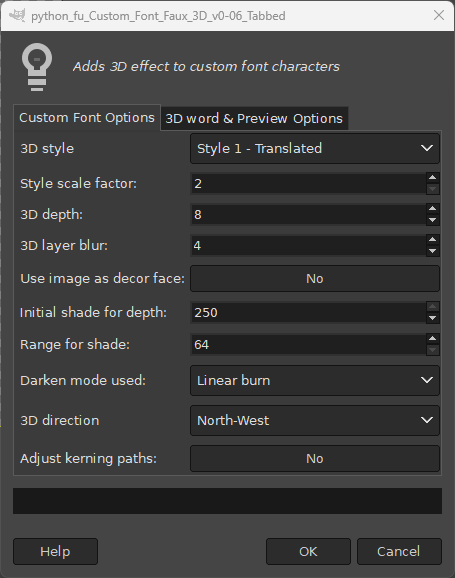This screenshot has width=455, height=578.
Task: Click the 'Style scale factor:' label
Action: point(78,184)
